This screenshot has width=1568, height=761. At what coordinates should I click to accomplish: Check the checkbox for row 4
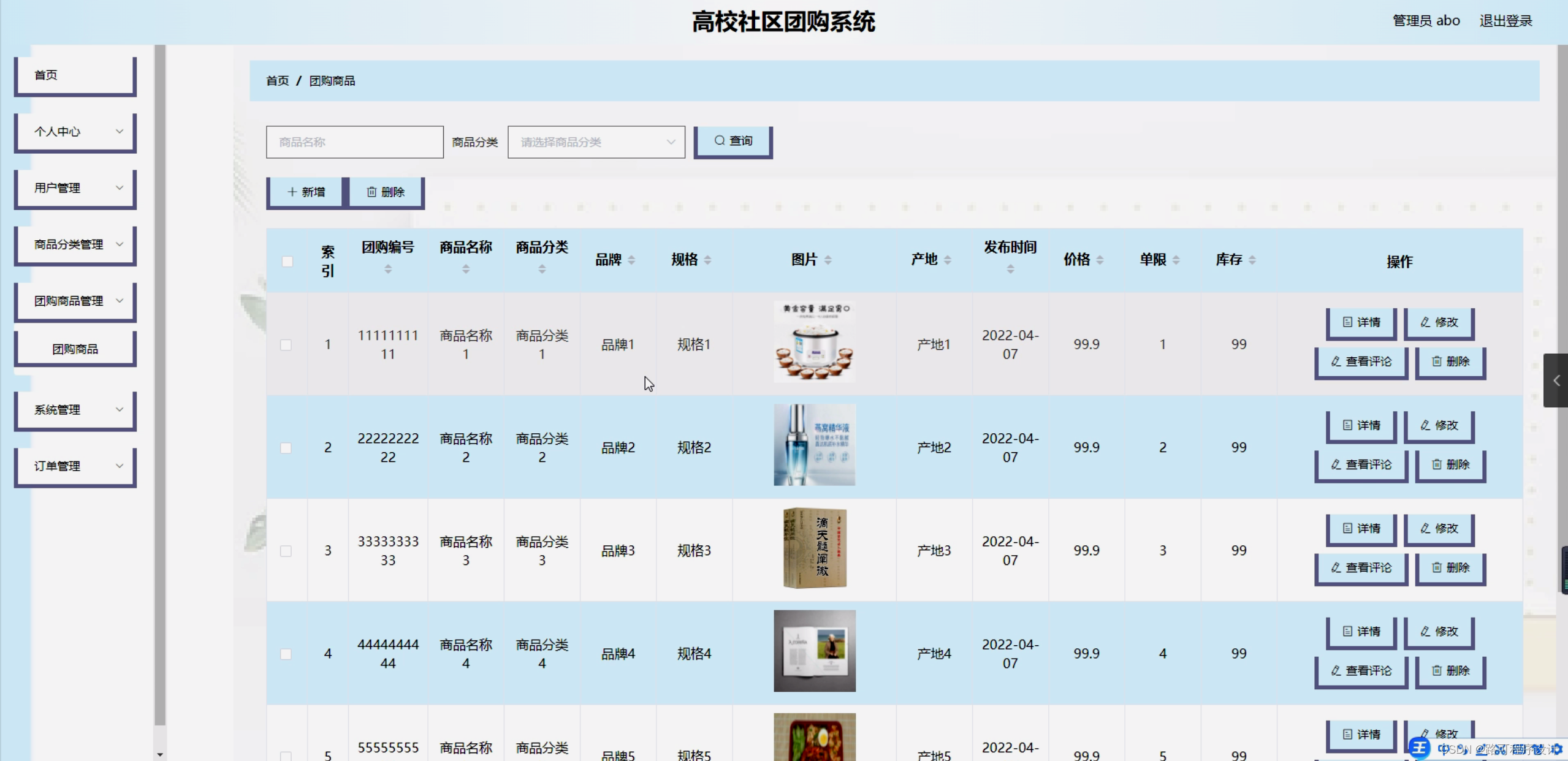[x=286, y=654]
